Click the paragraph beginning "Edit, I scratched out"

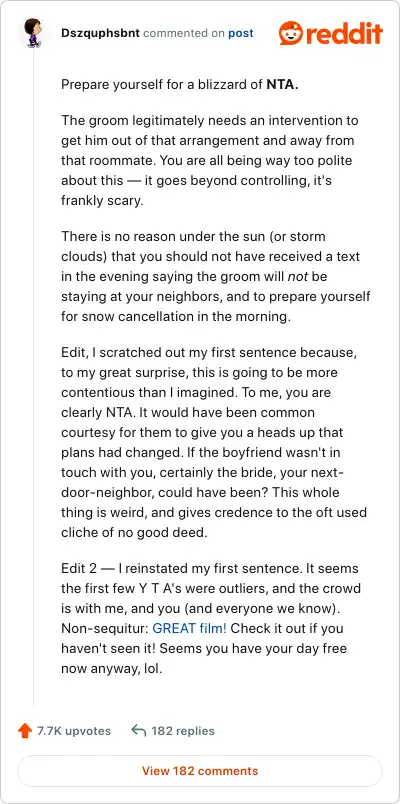point(214,443)
